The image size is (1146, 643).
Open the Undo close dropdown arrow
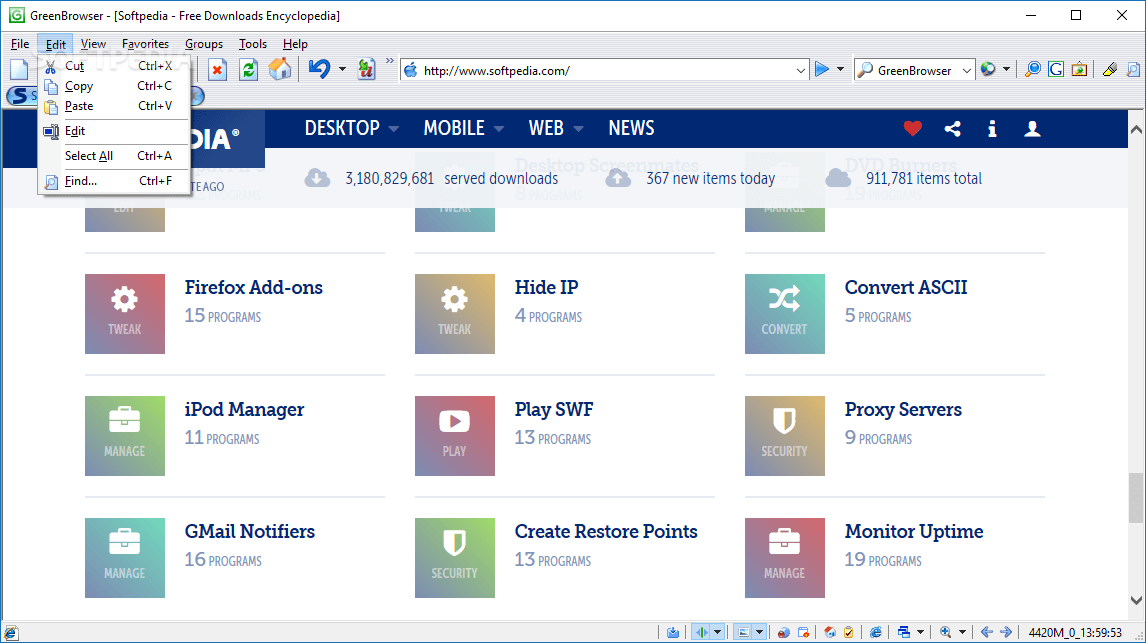coord(341,69)
